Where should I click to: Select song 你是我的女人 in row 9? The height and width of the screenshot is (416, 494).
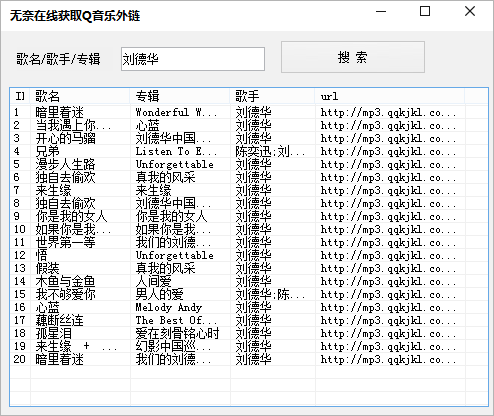[x=71, y=216]
